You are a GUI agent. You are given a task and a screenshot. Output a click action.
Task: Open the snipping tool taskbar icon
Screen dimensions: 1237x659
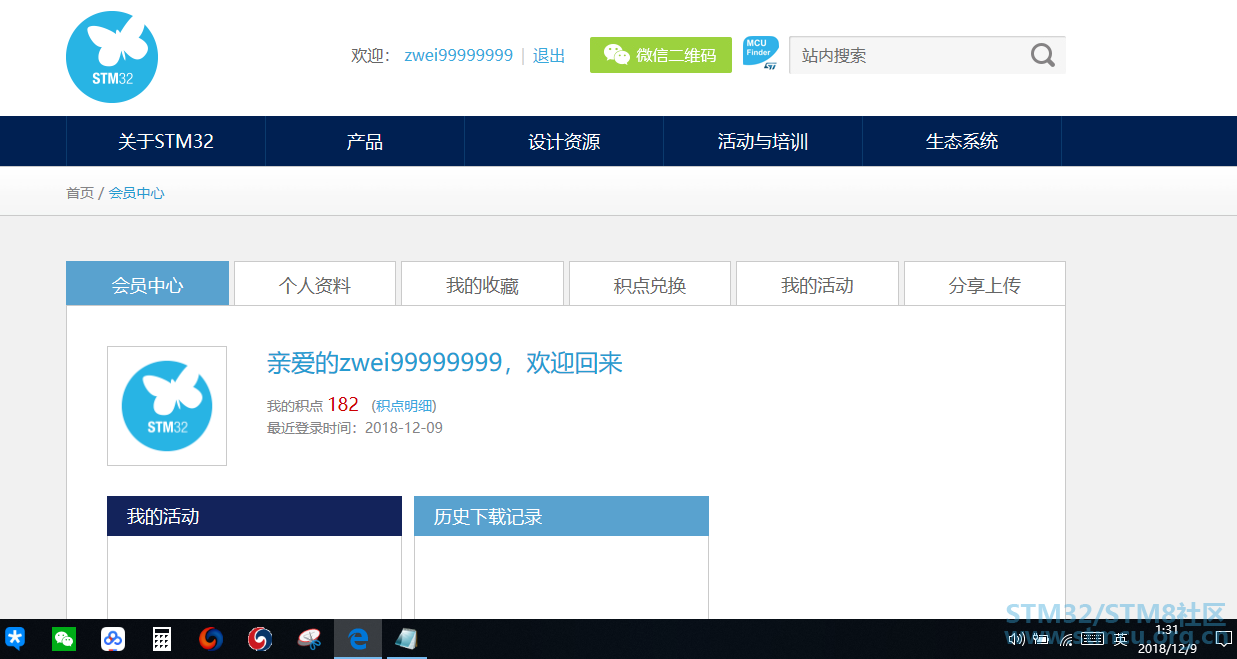(x=309, y=639)
